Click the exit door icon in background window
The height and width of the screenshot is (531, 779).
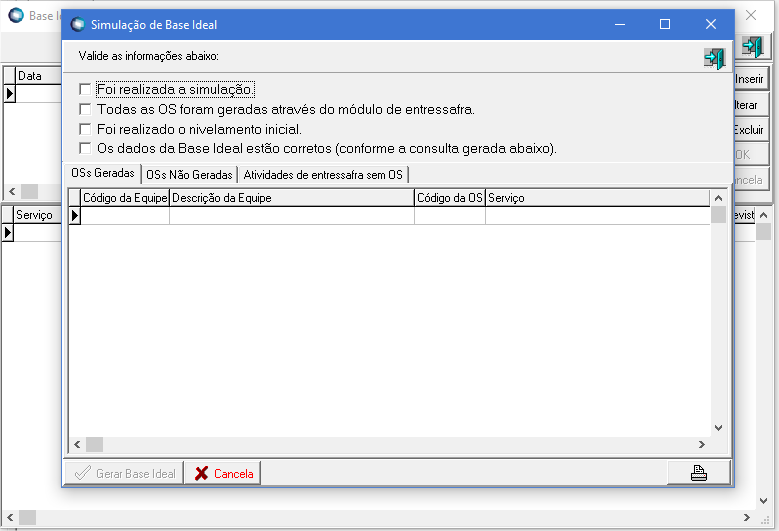753,47
